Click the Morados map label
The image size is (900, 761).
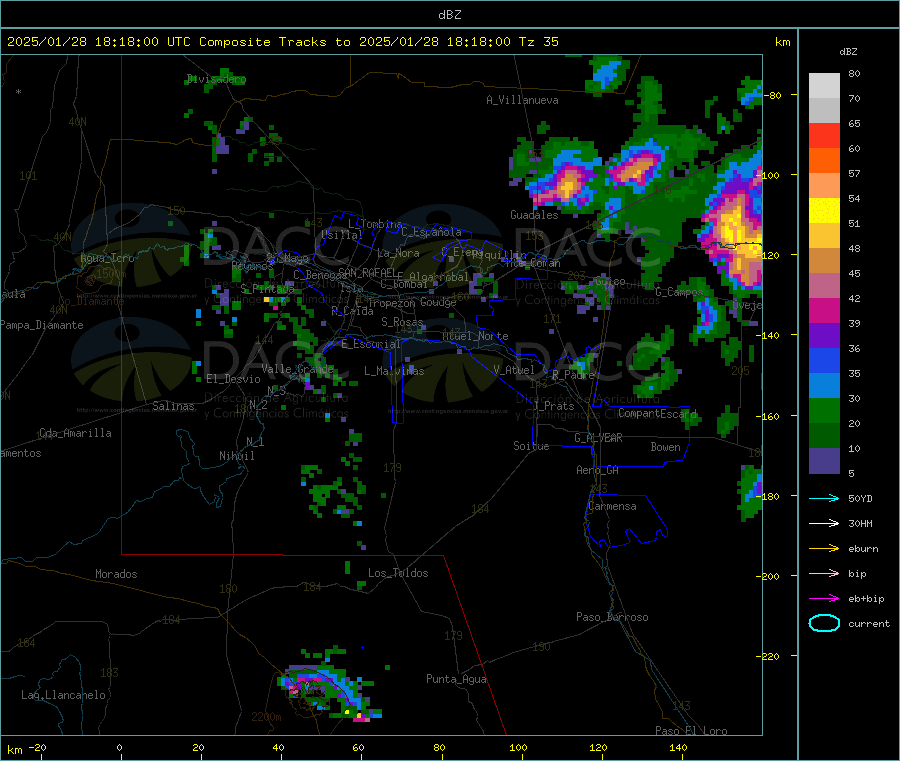click(116, 574)
